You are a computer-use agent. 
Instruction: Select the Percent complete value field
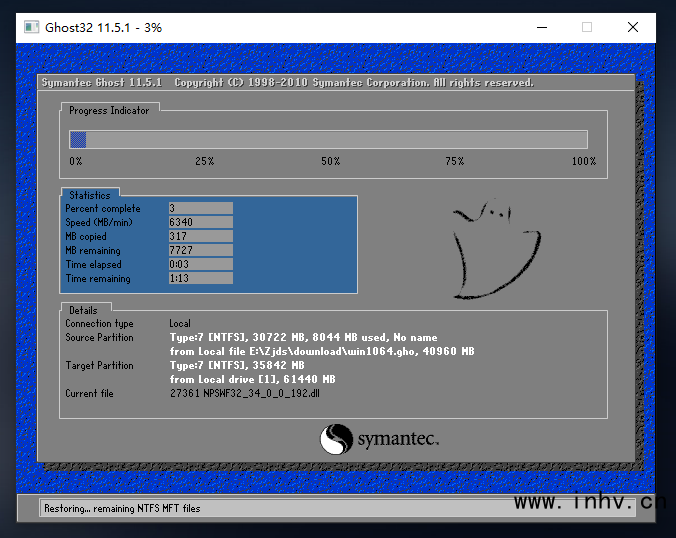(x=200, y=208)
